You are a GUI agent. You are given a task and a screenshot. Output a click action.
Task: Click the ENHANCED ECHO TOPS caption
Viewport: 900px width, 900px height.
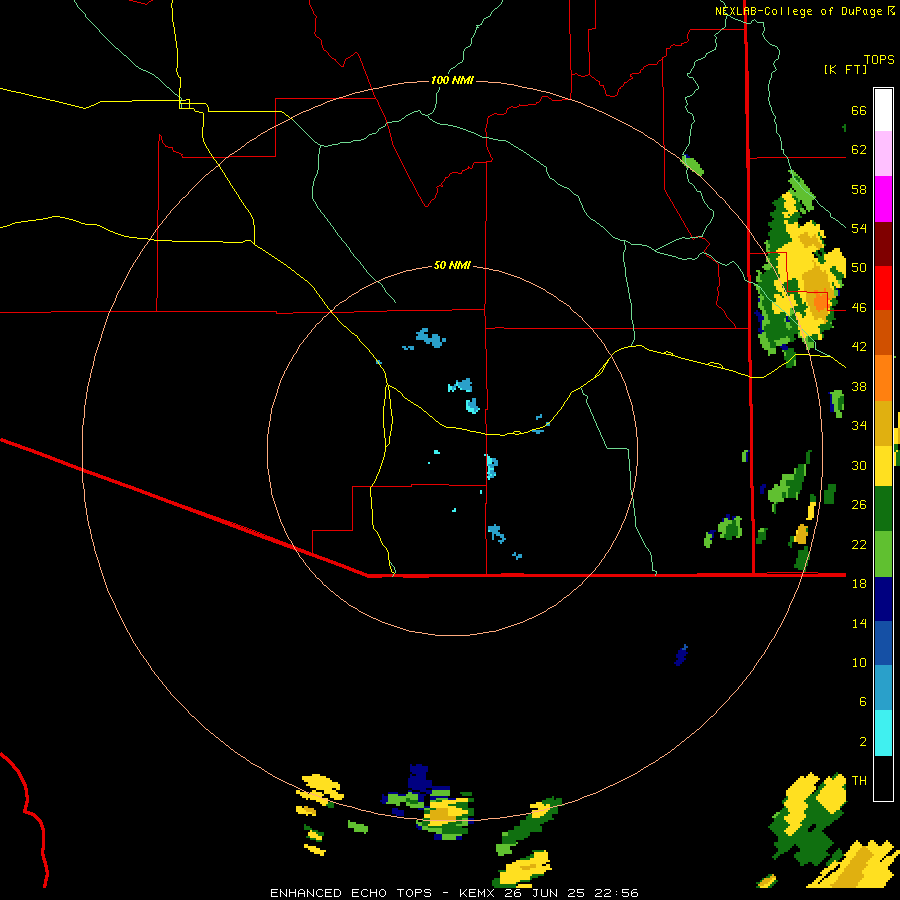pos(351,893)
